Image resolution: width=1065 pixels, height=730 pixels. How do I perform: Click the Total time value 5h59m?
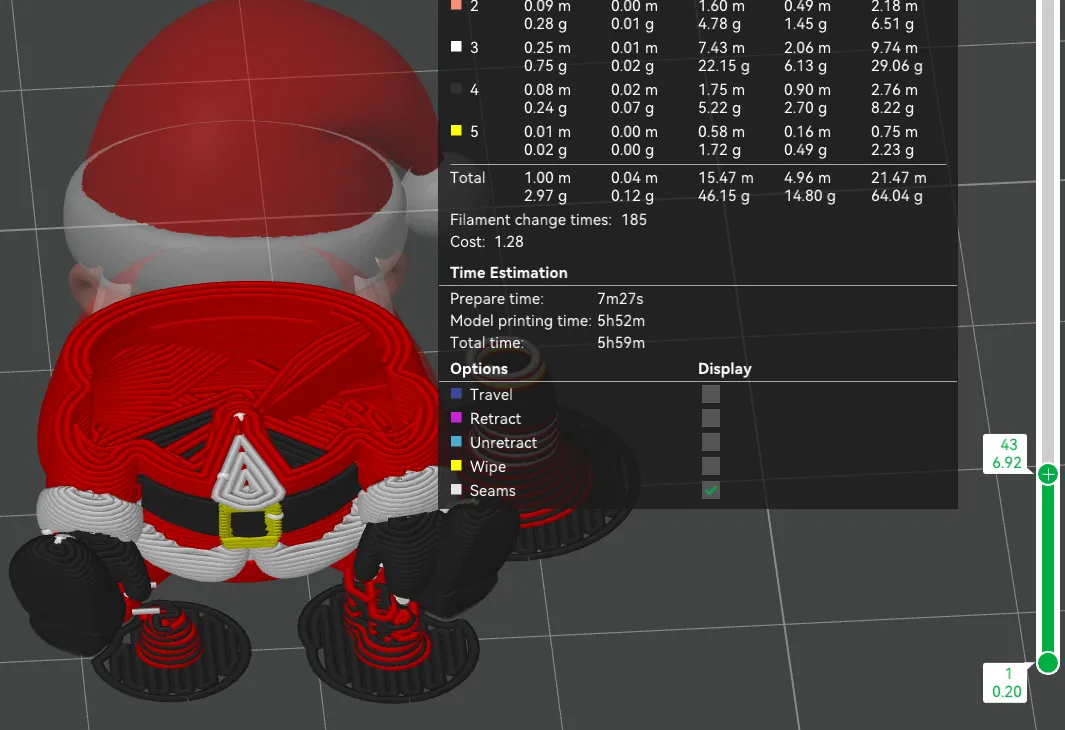click(621, 343)
